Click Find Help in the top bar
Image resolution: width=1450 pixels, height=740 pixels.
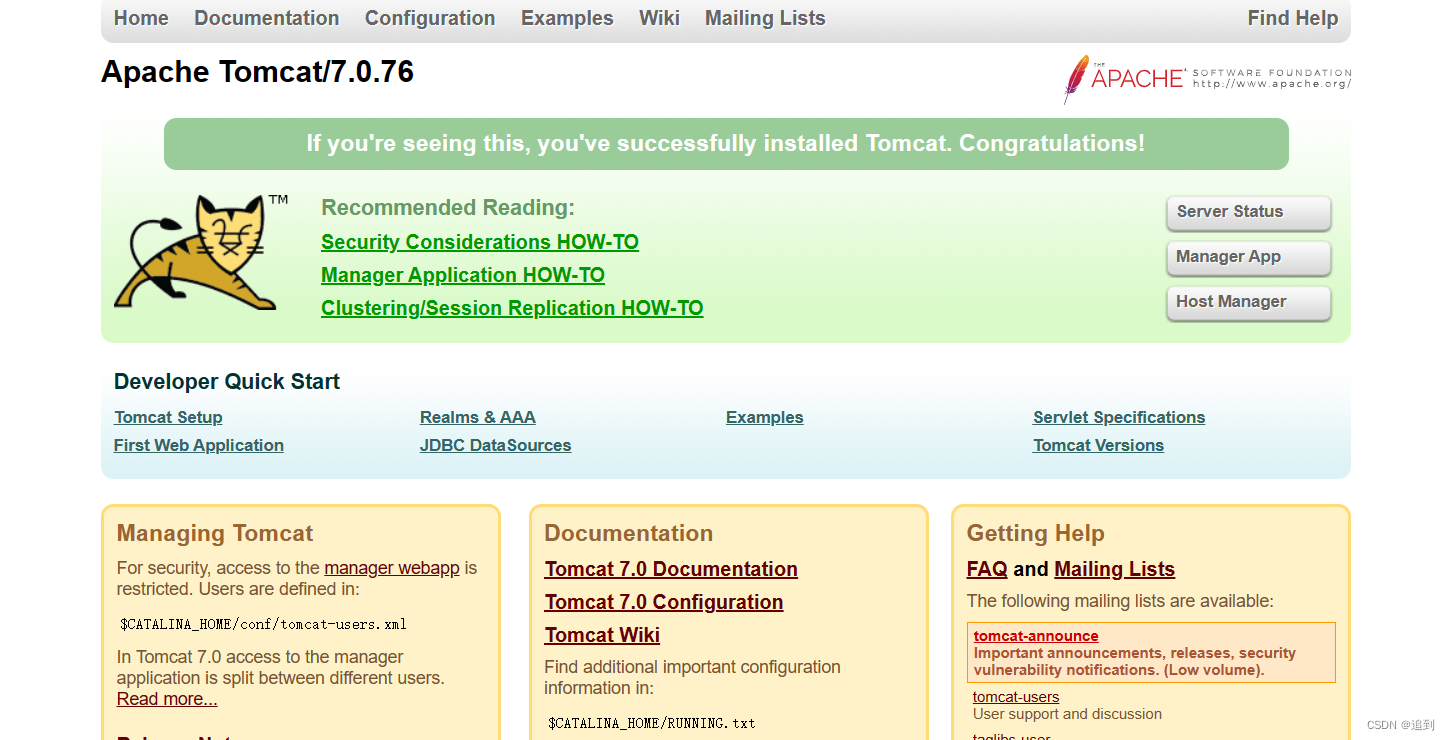1293,18
